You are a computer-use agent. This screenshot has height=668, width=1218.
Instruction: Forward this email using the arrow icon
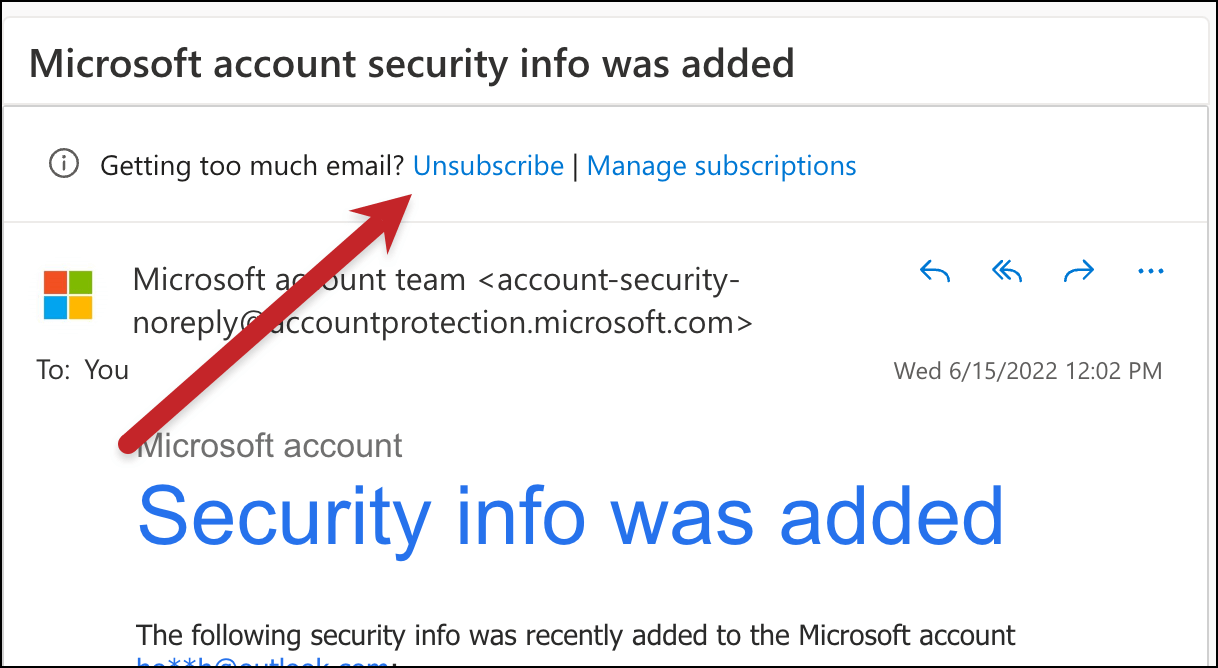pyautogui.click(x=1079, y=272)
